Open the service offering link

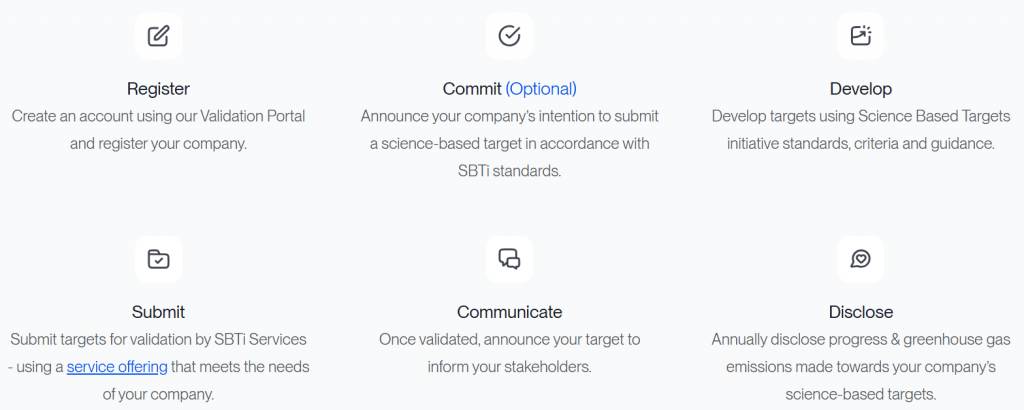click(117, 366)
